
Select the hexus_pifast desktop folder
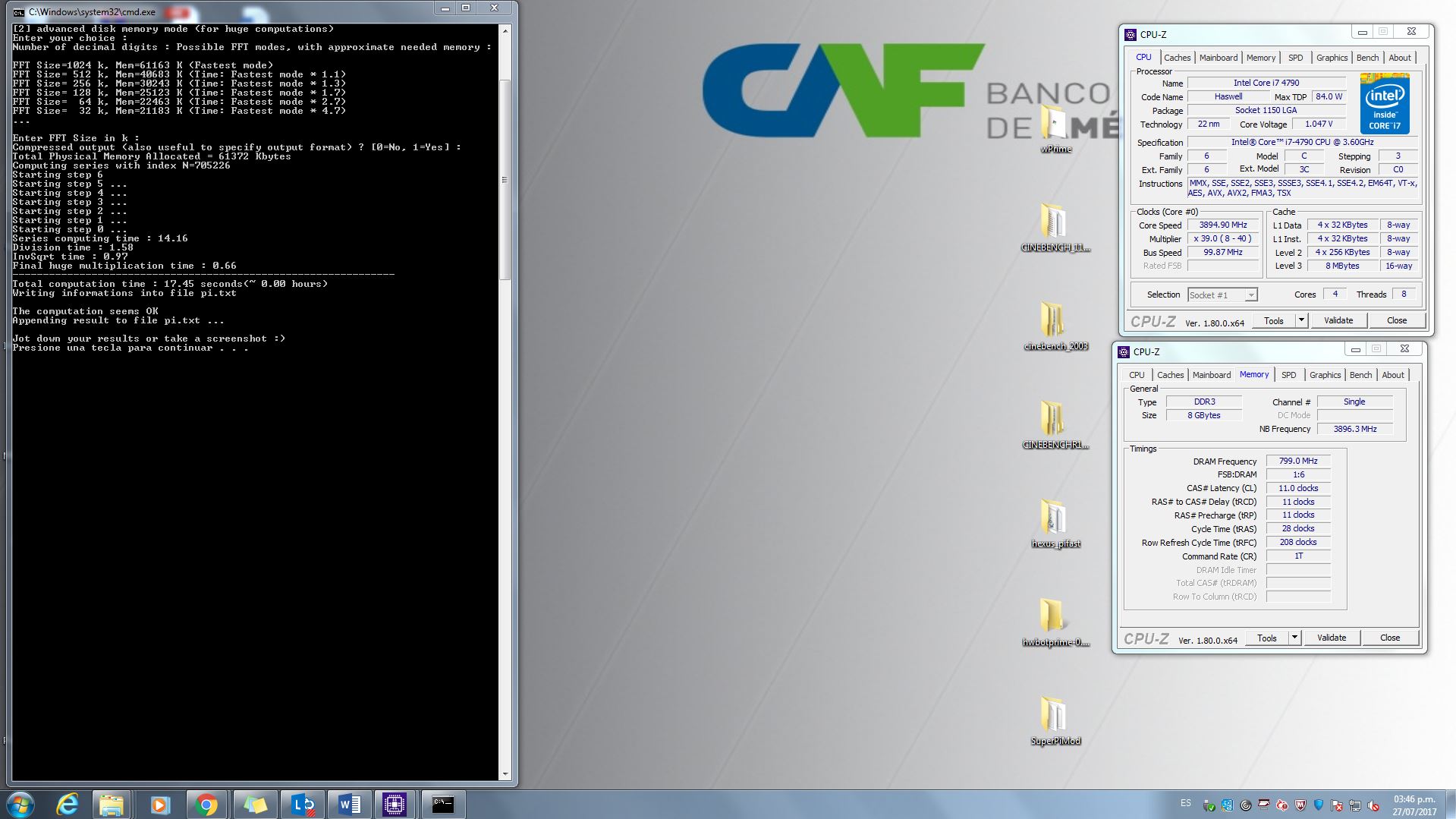click(x=1055, y=524)
